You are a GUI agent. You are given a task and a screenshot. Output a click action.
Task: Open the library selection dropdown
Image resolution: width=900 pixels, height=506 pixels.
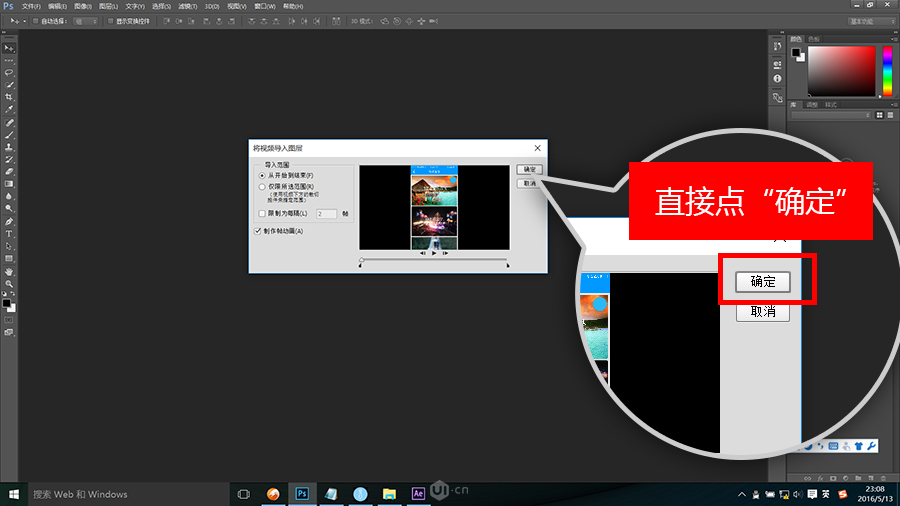pyautogui.click(x=831, y=115)
